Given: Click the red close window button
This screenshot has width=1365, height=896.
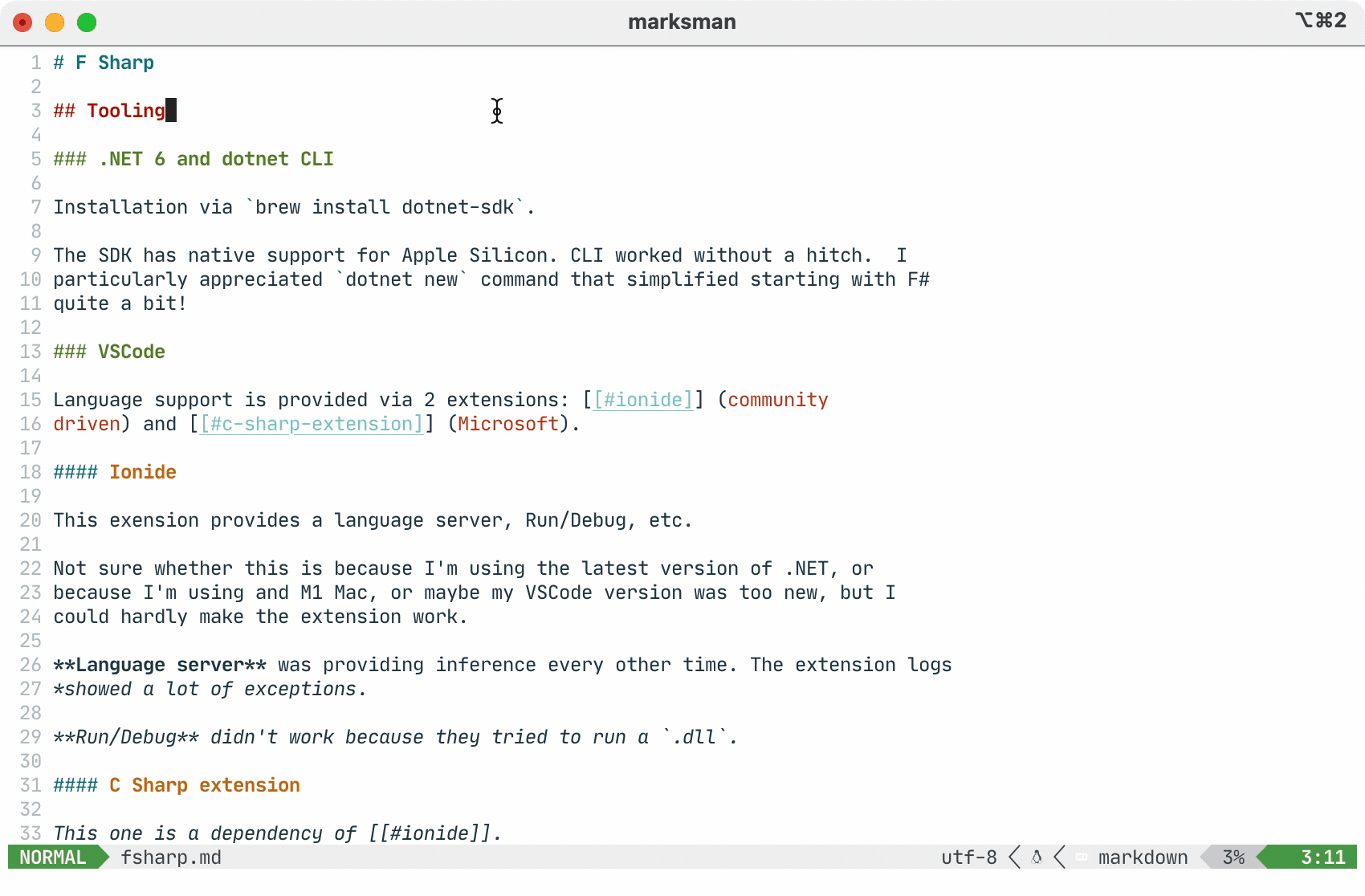Looking at the screenshot, I should [x=22, y=22].
